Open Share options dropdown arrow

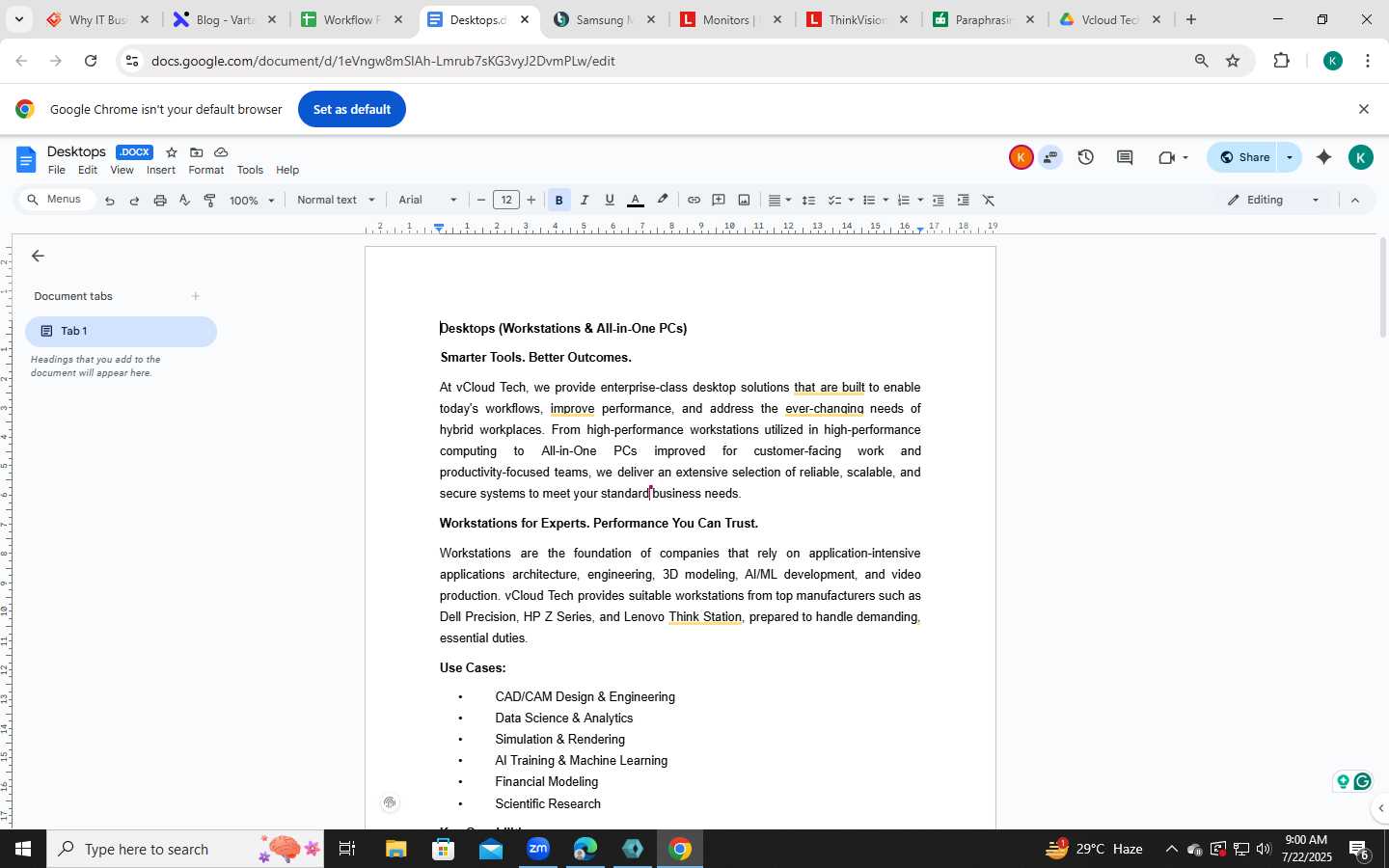[1290, 157]
